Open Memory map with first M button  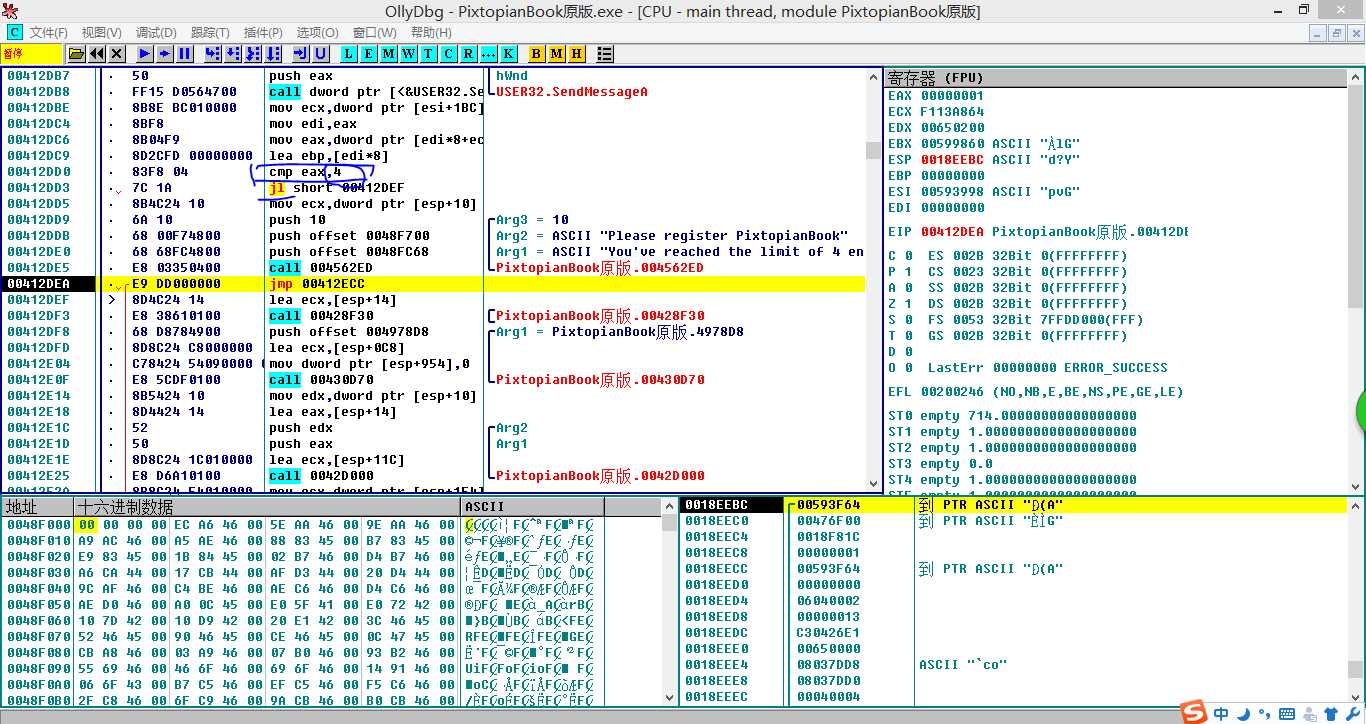389,54
